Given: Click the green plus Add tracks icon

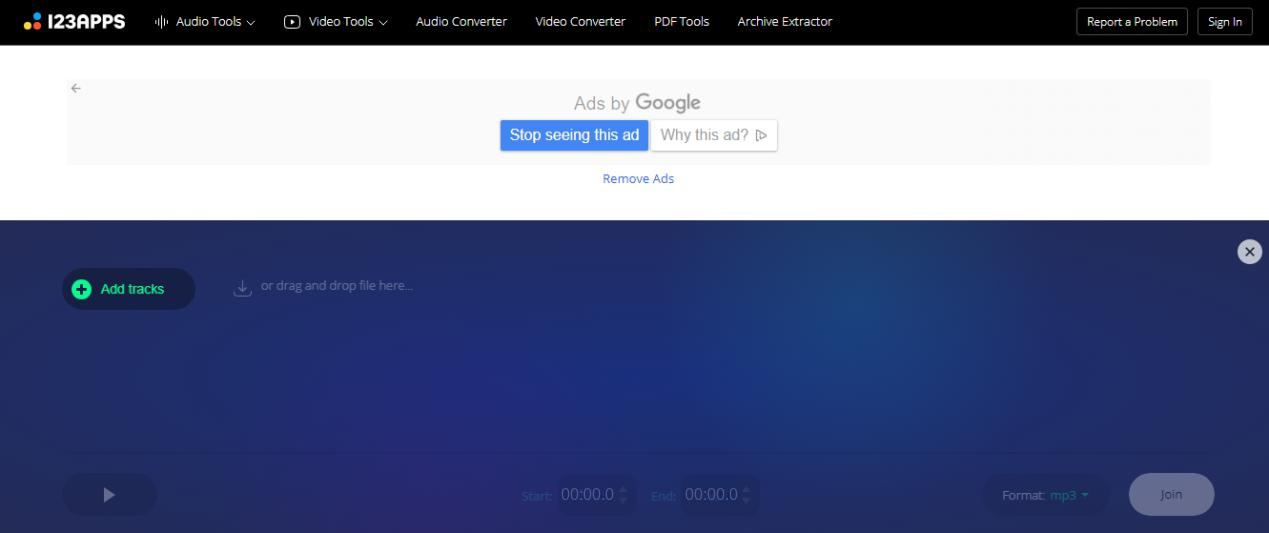Looking at the screenshot, I should pos(82,289).
